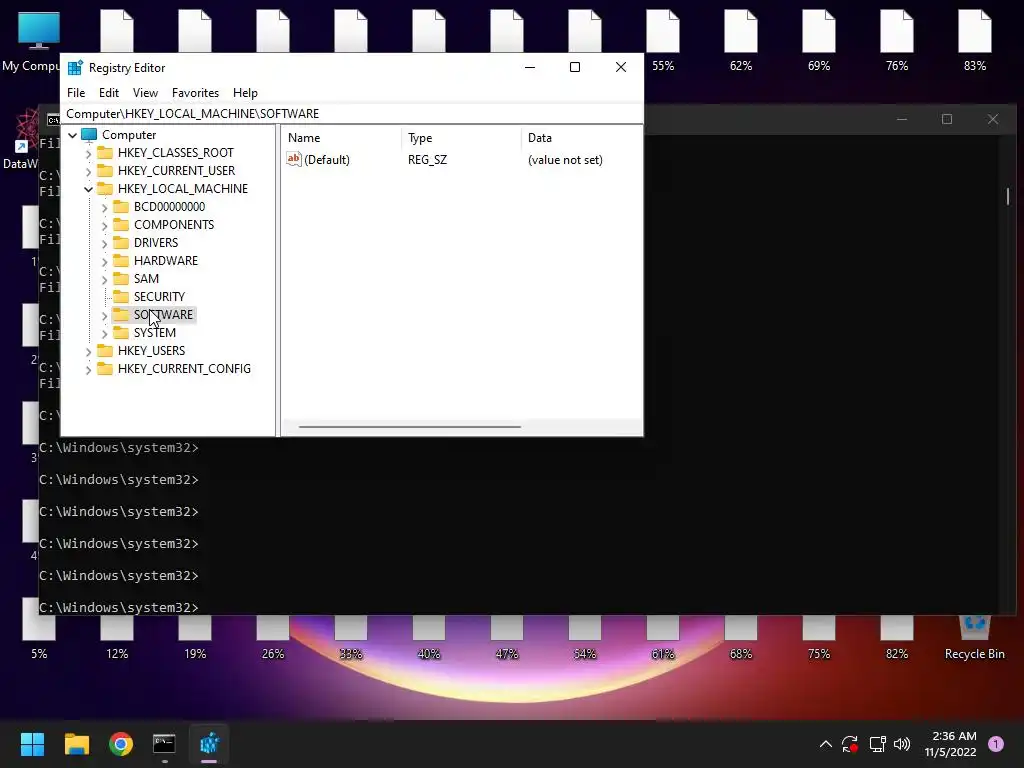Open the View menu in Registry Editor

(x=145, y=93)
